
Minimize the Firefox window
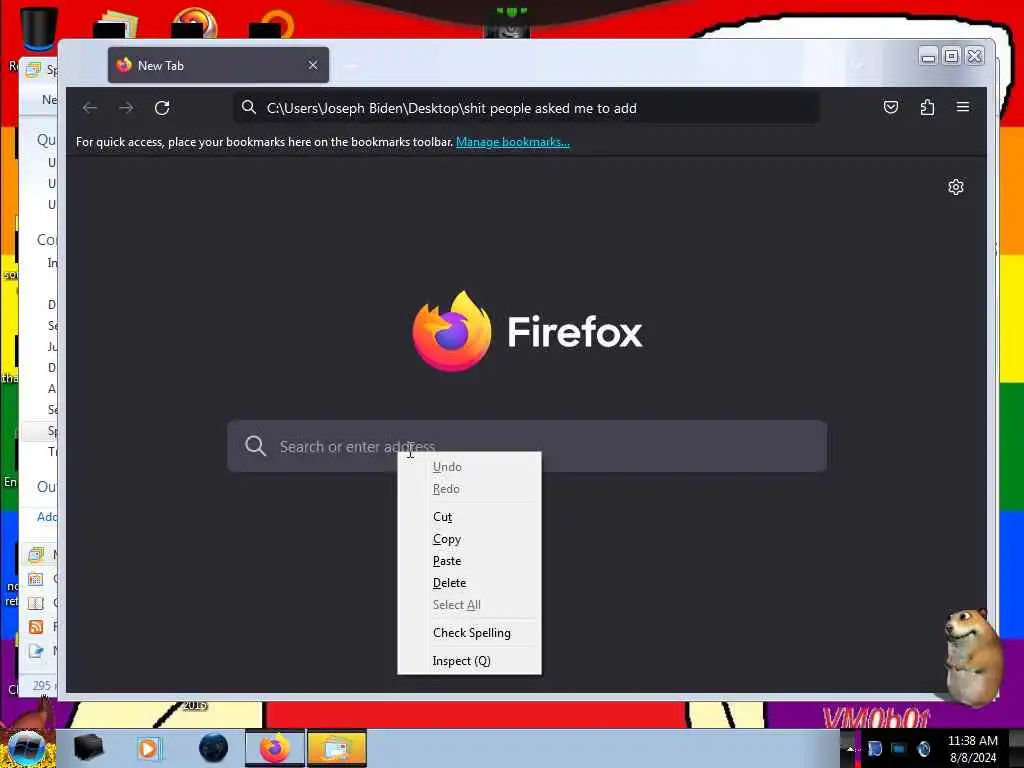(928, 56)
